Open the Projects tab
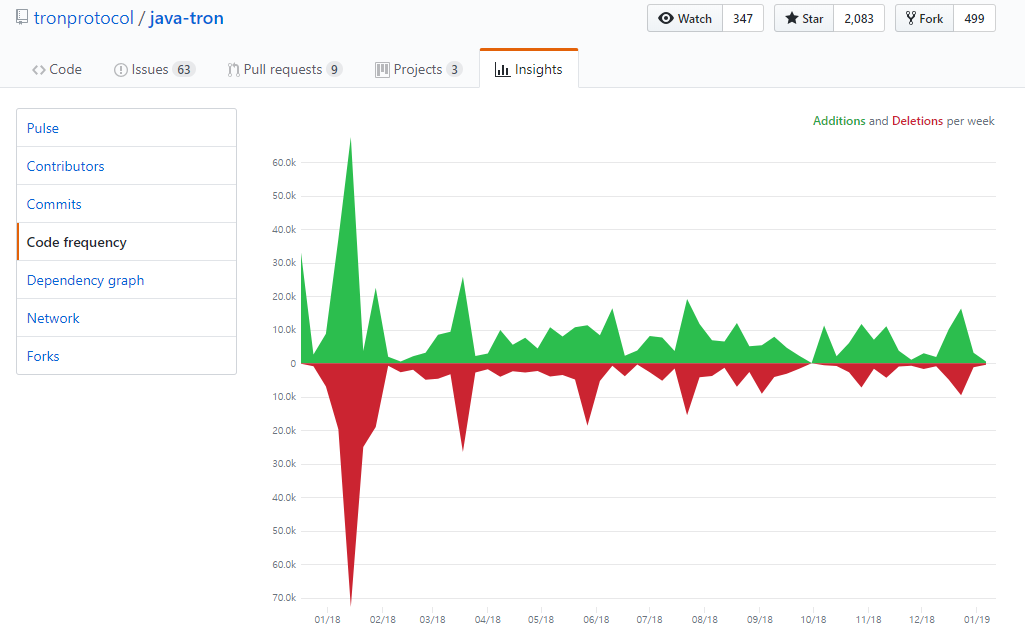Screen dimensions: 1025x638 pos(419,69)
